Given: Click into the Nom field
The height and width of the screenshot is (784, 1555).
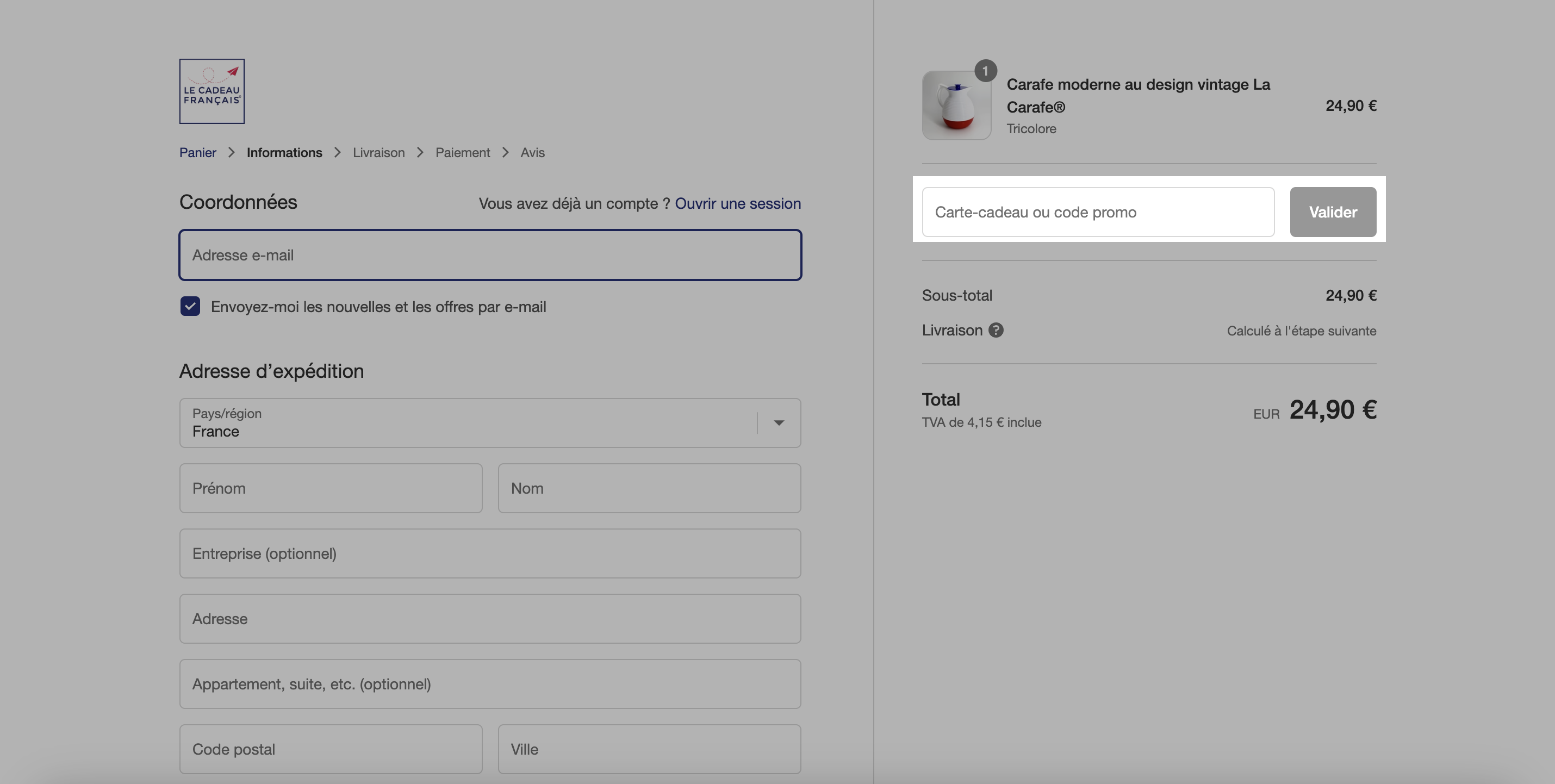Looking at the screenshot, I should (x=650, y=488).
